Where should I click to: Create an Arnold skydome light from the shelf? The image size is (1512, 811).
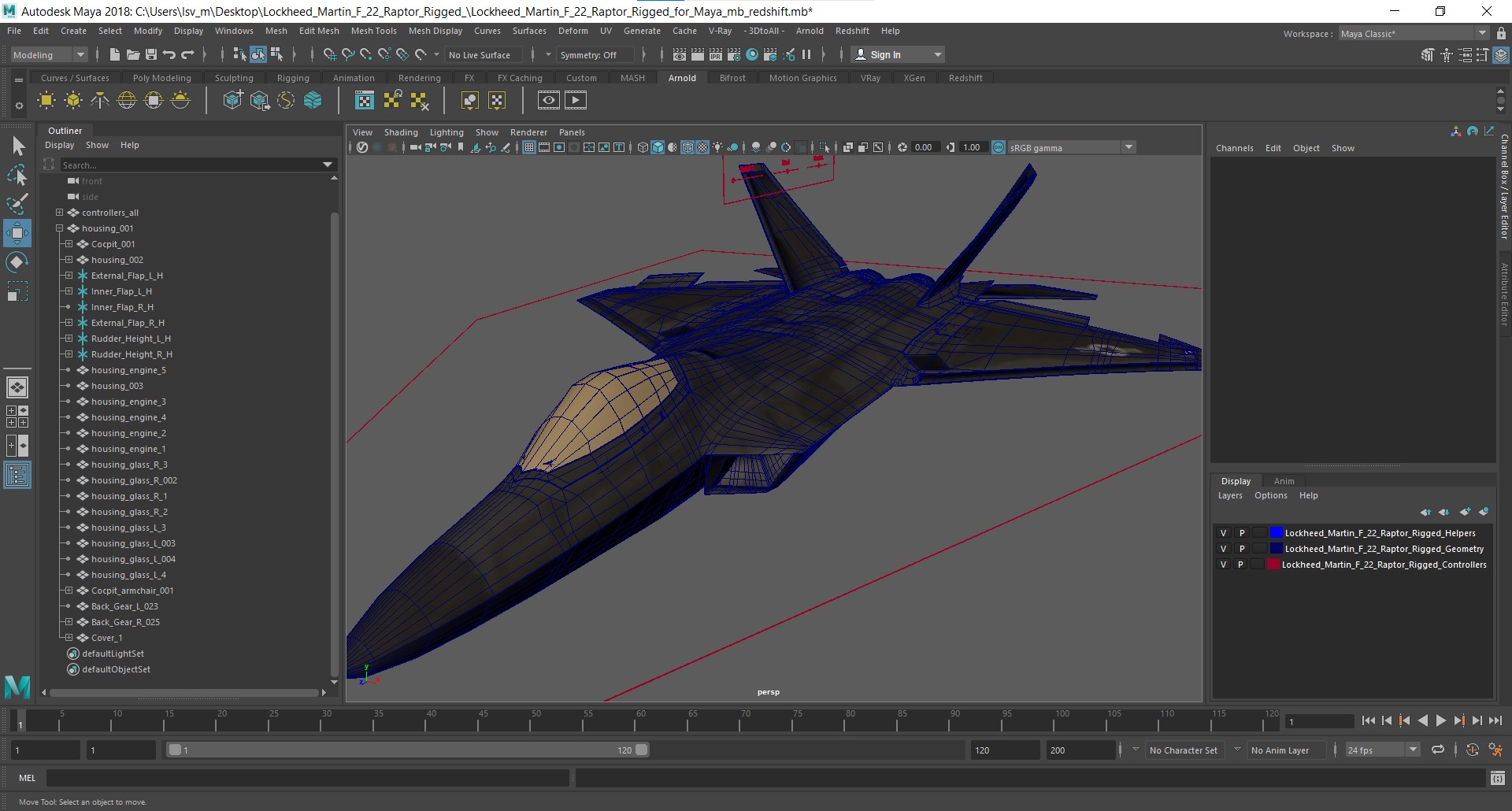[127, 100]
